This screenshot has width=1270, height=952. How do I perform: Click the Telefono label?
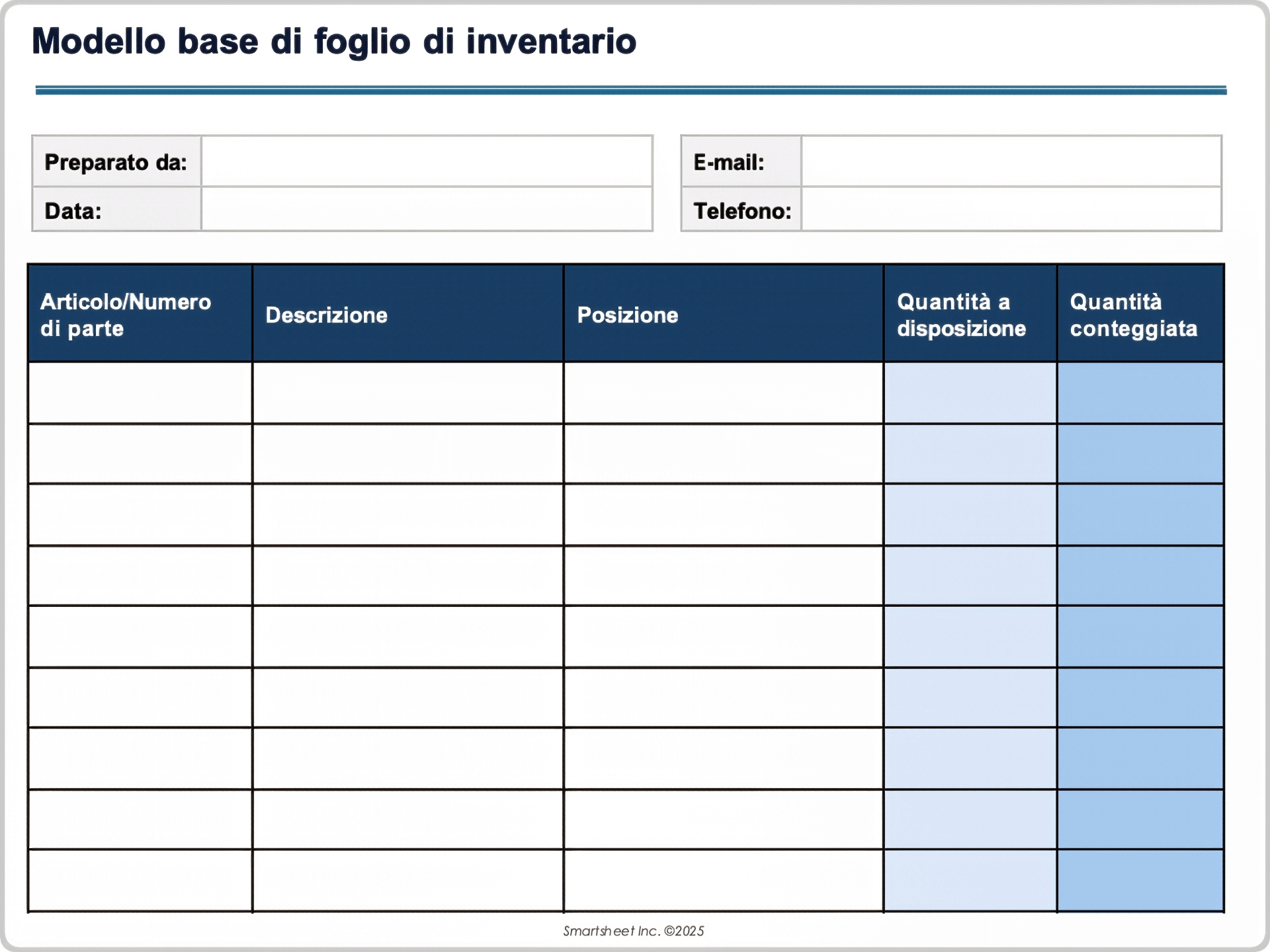pyautogui.click(x=739, y=212)
